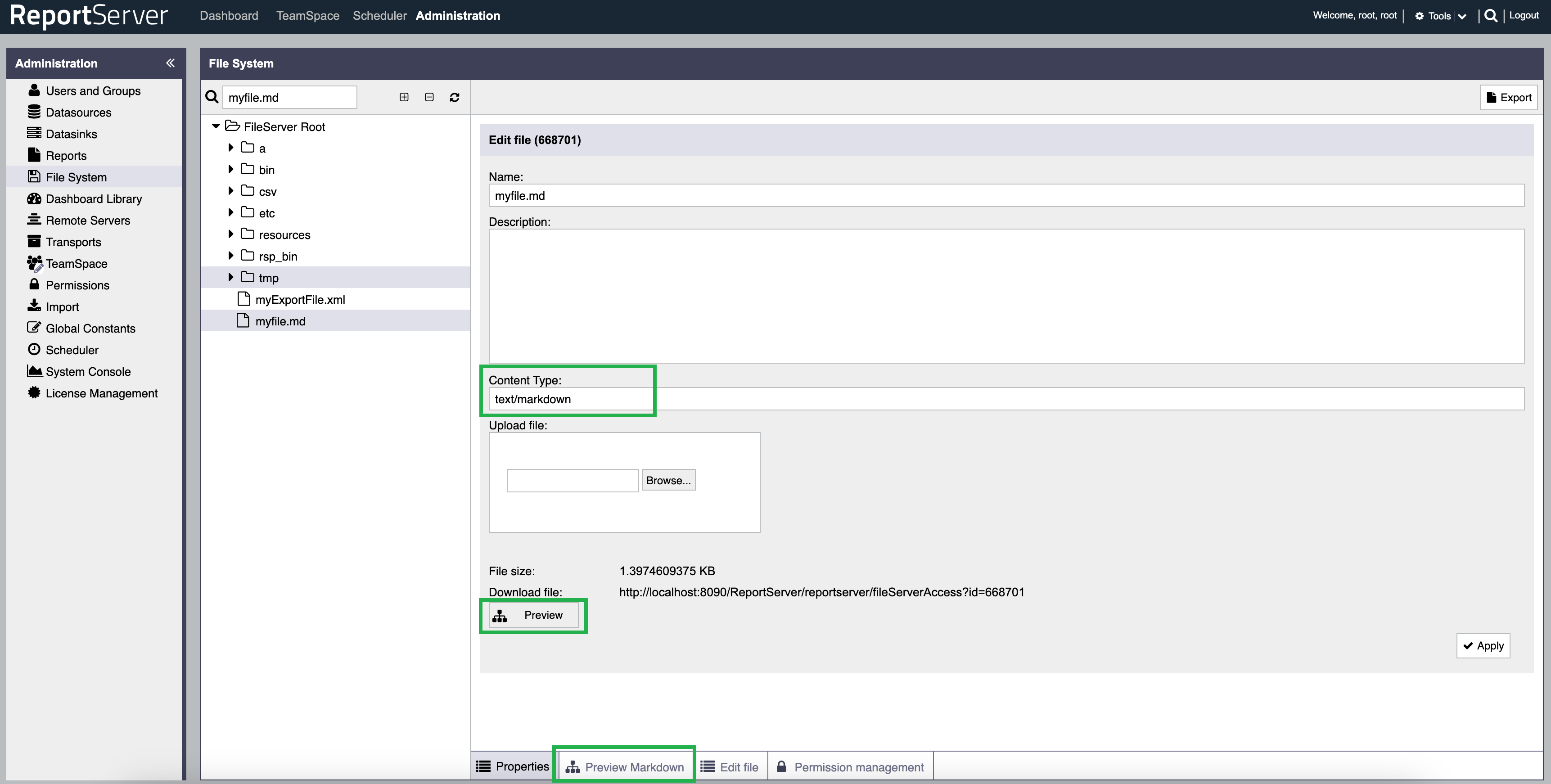
Task: Click the upload file path field
Action: point(573,481)
